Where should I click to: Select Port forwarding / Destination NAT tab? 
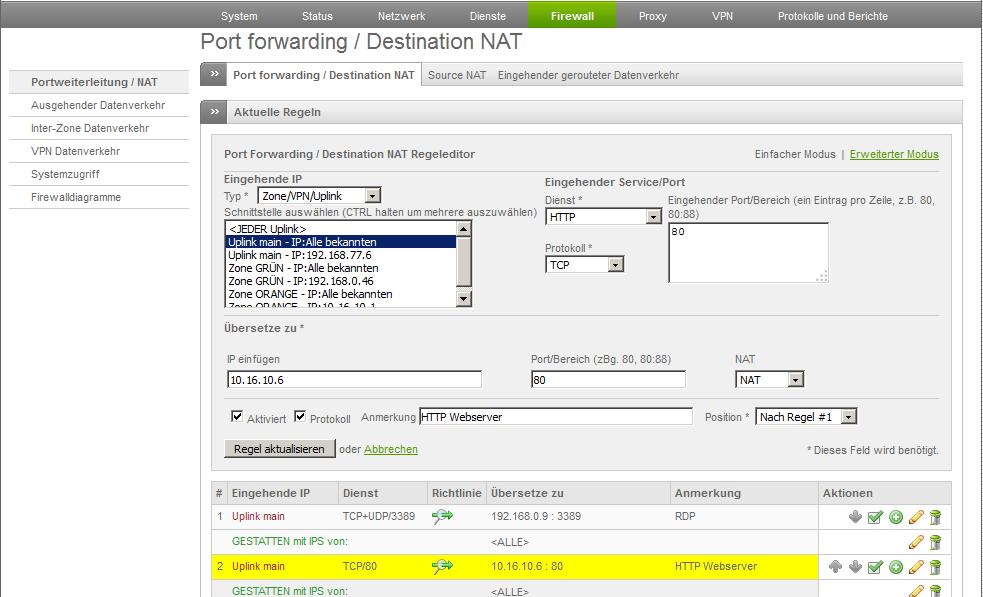(323, 75)
